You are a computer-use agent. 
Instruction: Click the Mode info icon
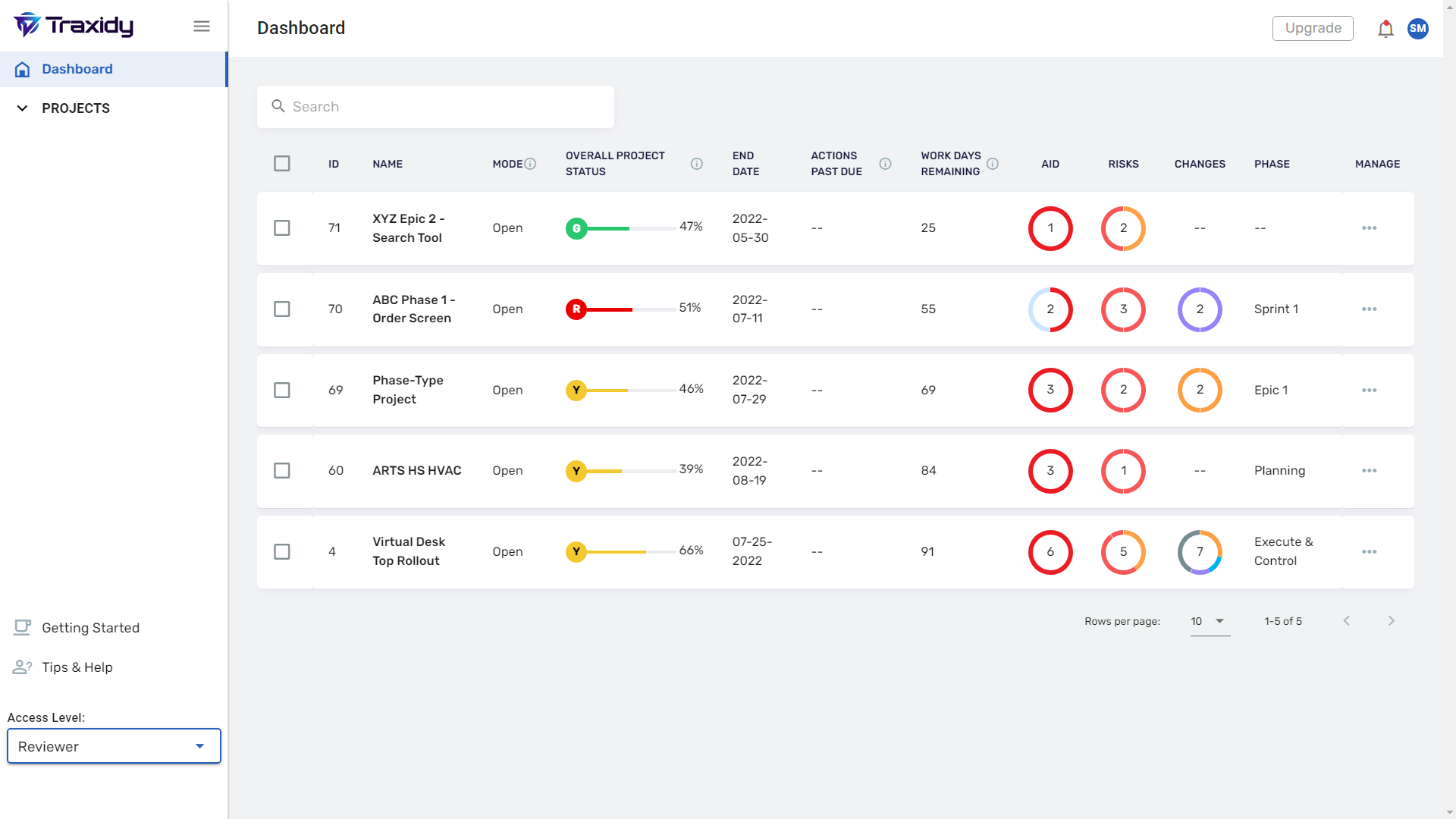pos(531,164)
